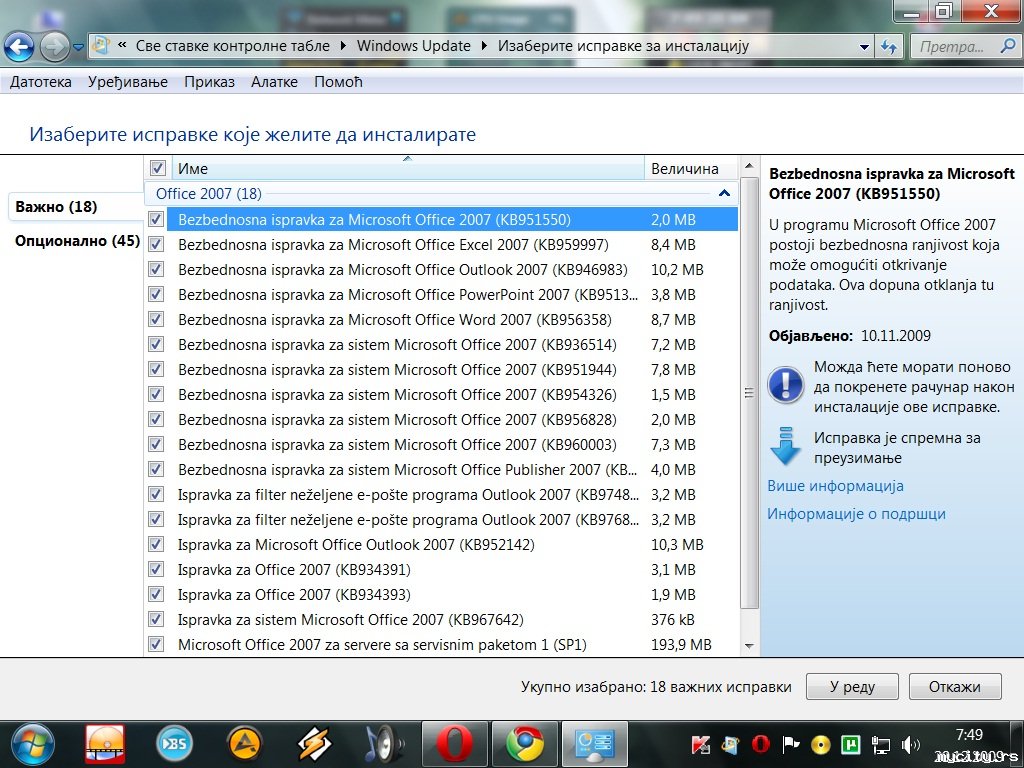The height and width of the screenshot is (768, 1024).
Task: Click the Windows Start orb
Action: pos(33,744)
